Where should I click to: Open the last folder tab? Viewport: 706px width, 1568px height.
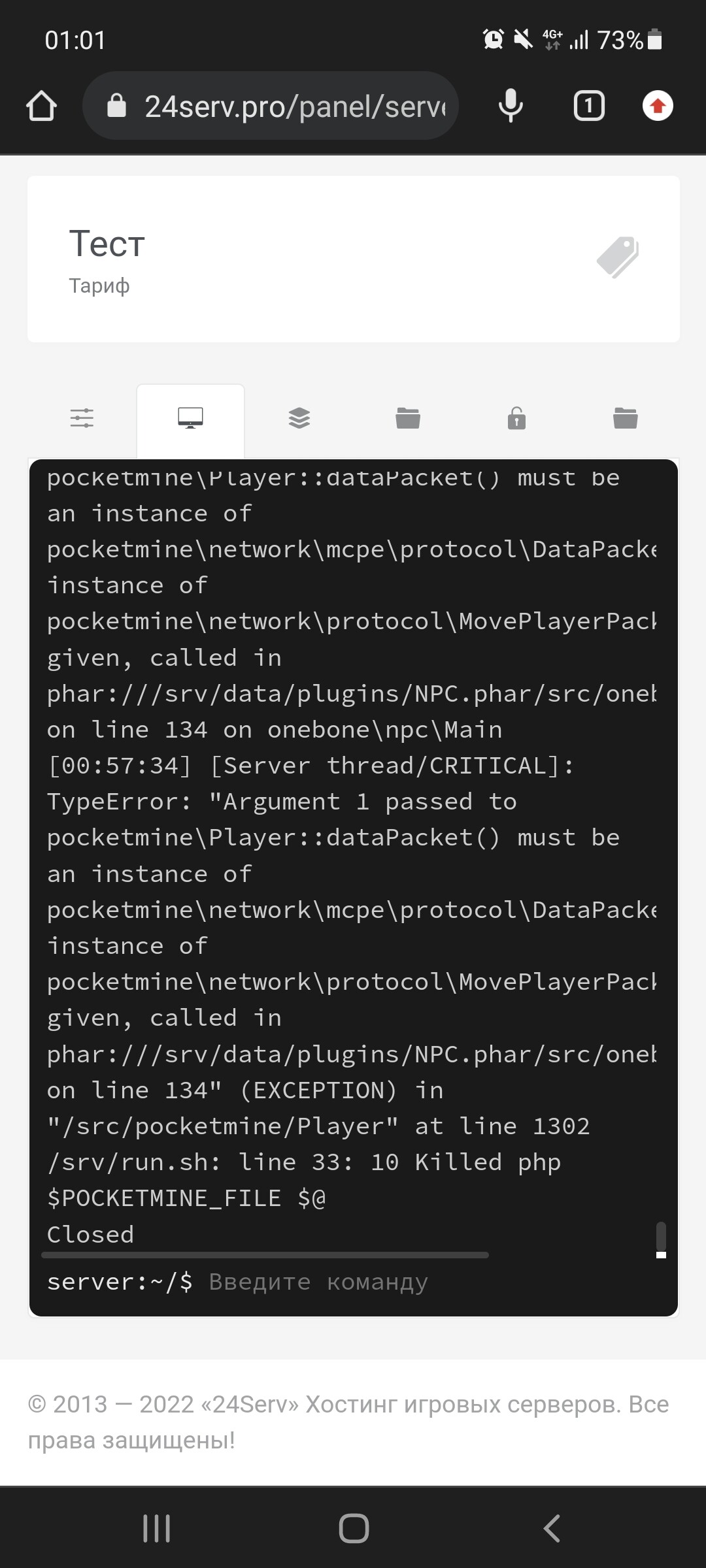626,417
